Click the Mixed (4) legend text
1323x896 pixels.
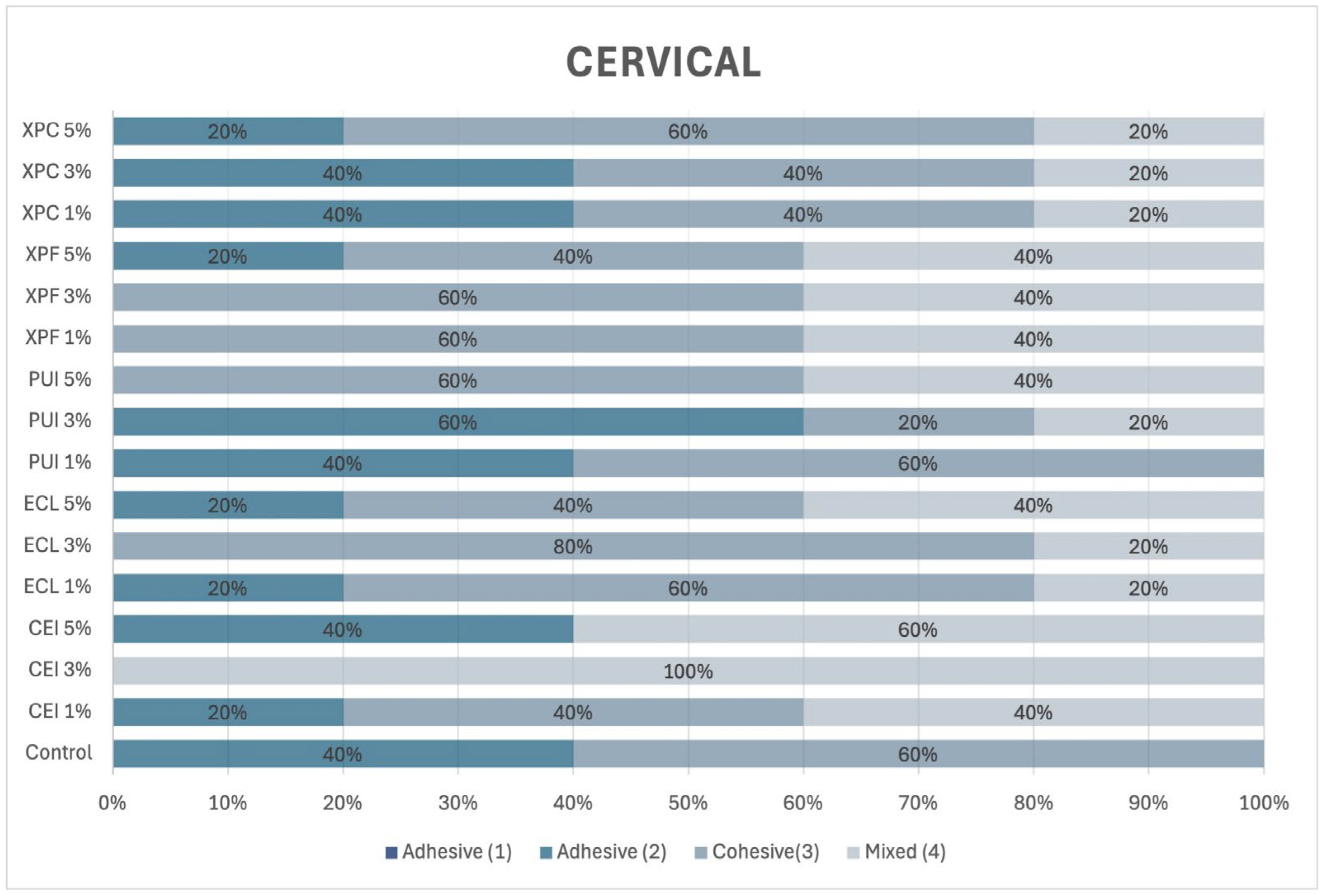tap(905, 851)
